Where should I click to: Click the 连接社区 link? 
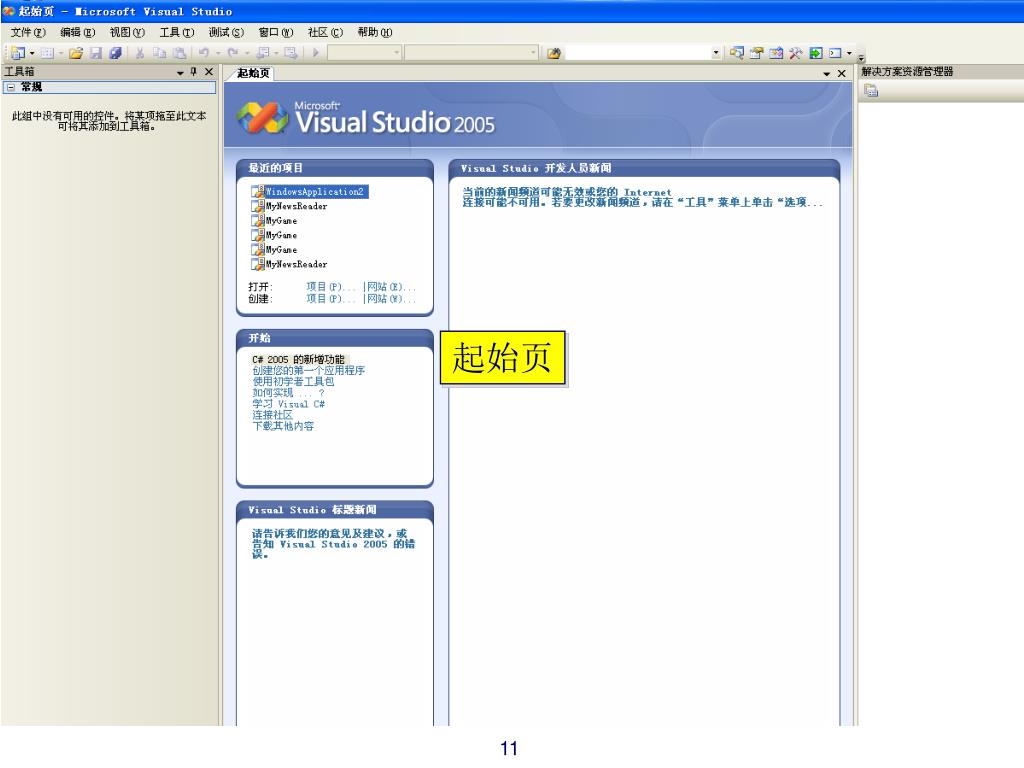click(x=272, y=415)
